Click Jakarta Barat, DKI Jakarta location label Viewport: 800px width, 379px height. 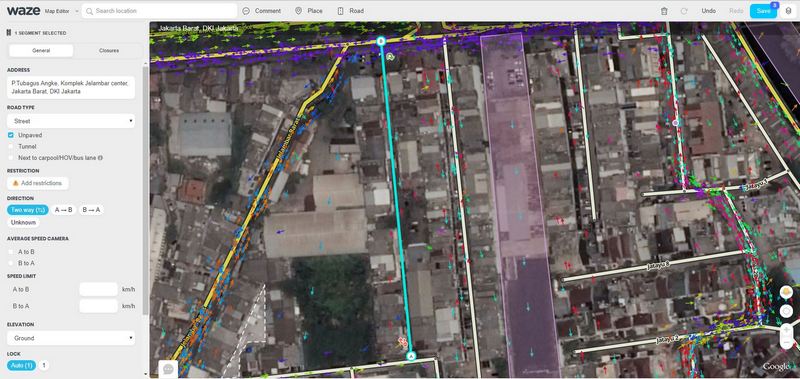(x=198, y=29)
